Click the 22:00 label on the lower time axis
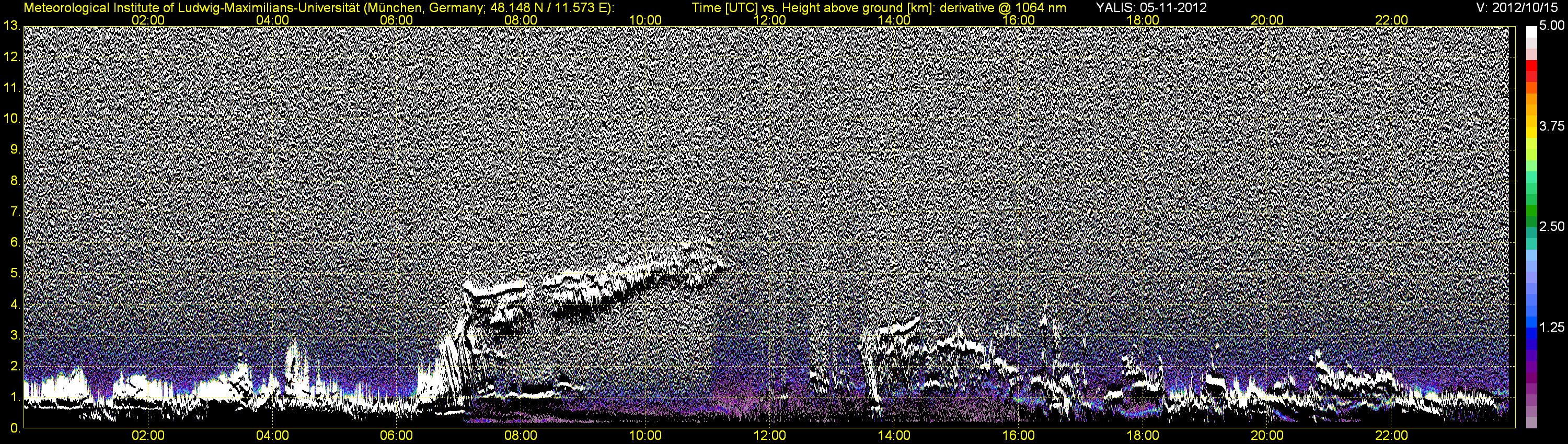This screenshot has width=1568, height=444. (1391, 436)
